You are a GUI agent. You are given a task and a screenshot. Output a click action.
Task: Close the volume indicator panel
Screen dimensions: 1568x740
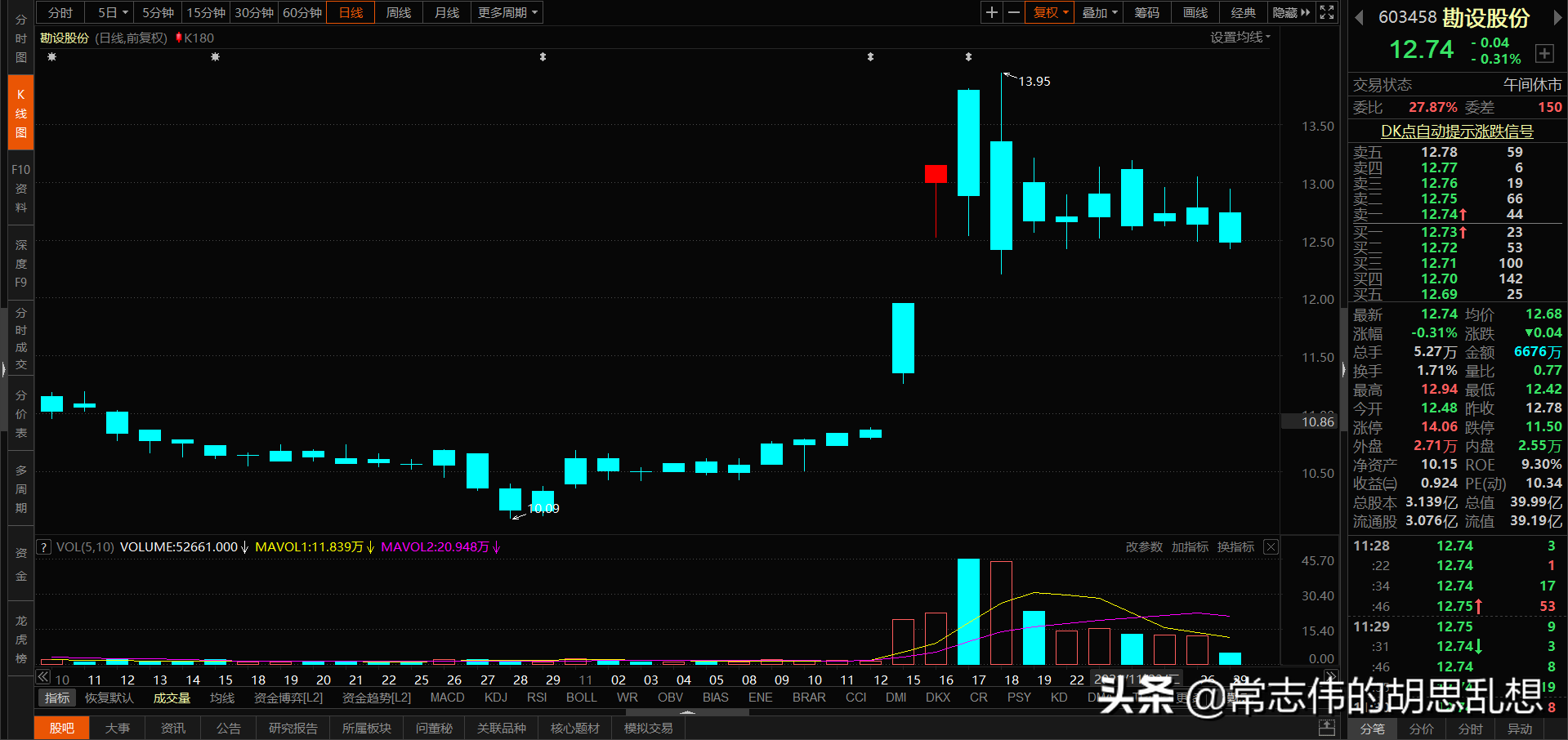(1271, 547)
